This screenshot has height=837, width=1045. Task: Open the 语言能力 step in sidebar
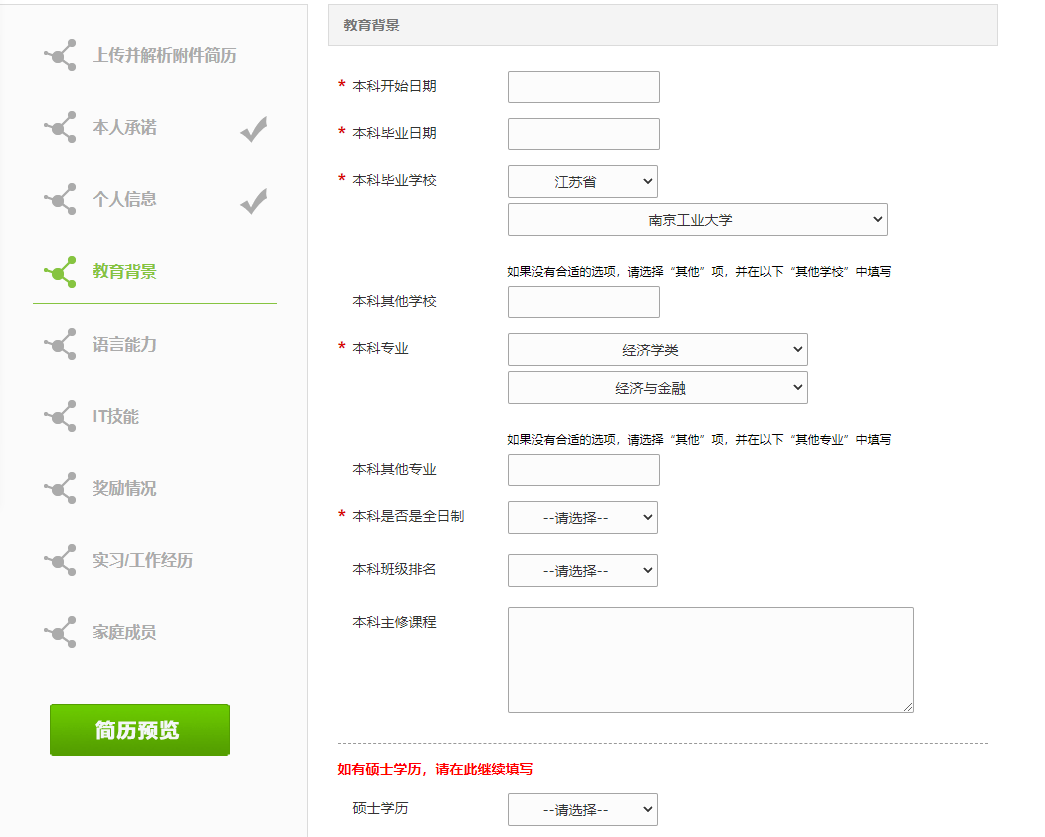124,344
